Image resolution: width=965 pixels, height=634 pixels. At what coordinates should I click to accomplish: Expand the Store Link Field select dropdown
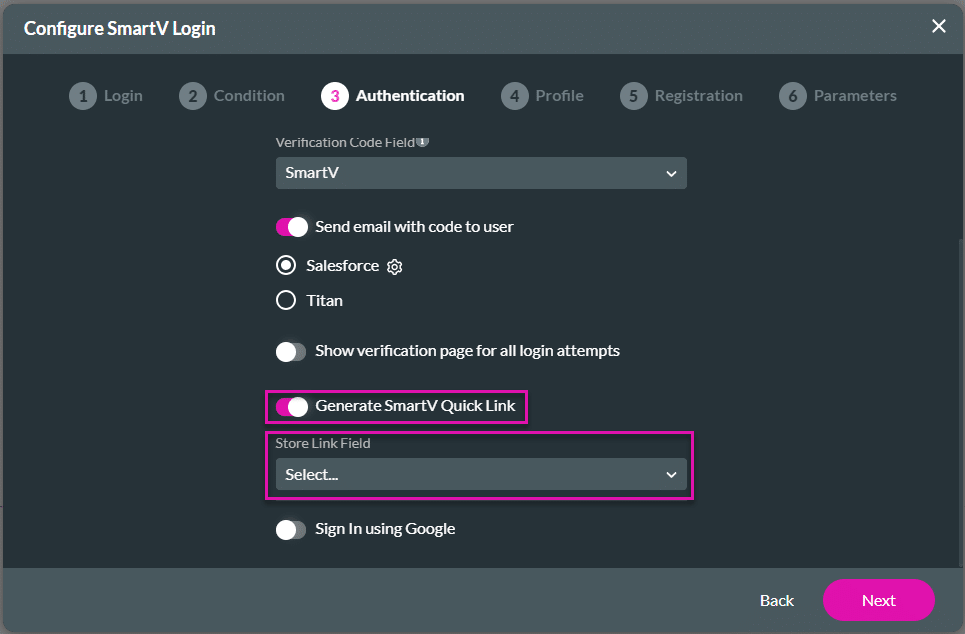click(x=481, y=474)
